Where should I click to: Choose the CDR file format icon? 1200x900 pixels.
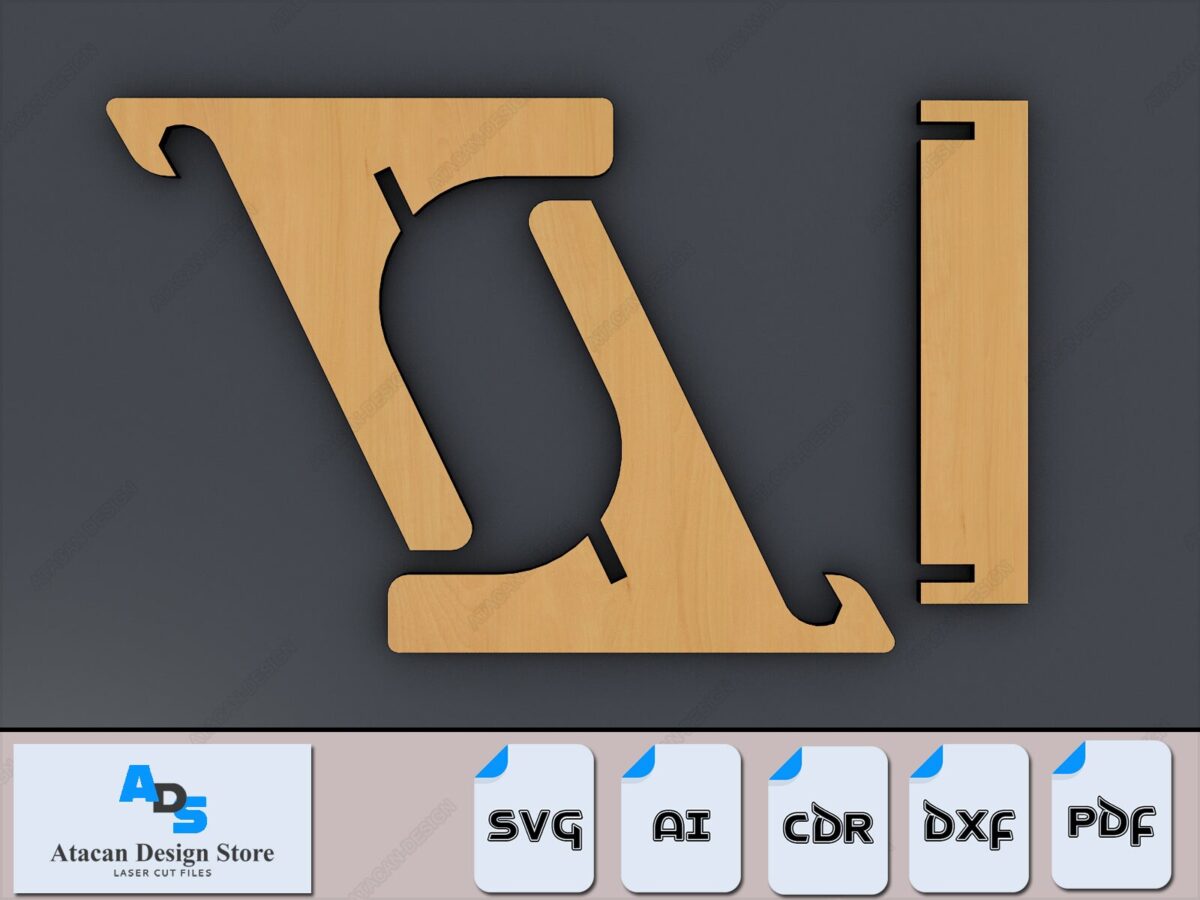827,820
